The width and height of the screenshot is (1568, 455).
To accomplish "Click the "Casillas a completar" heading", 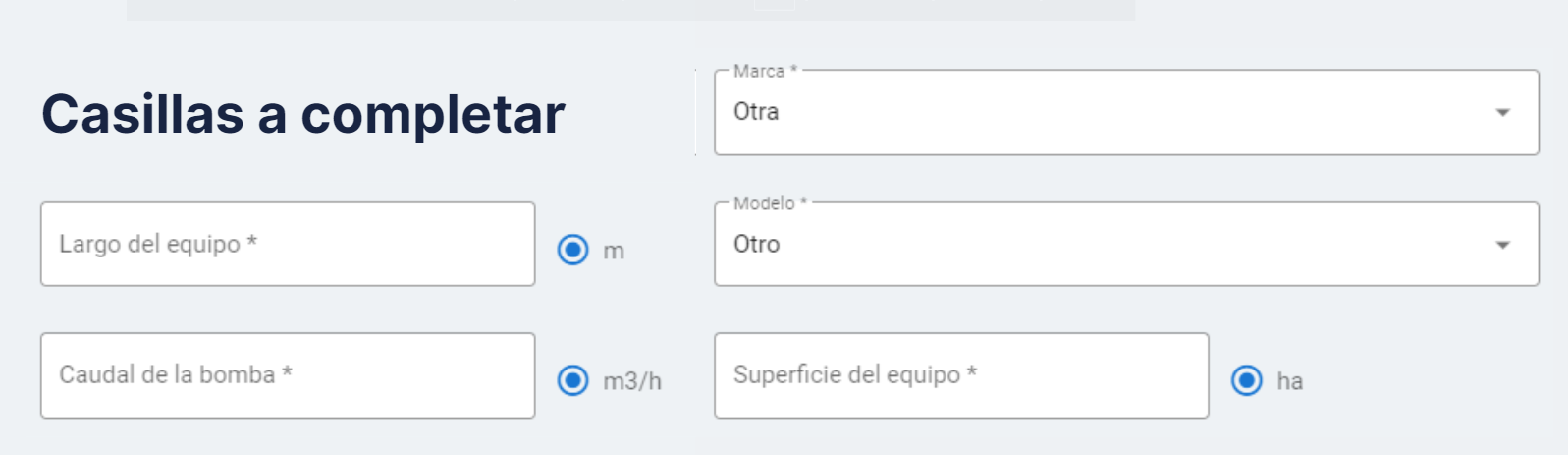I will coord(302,114).
